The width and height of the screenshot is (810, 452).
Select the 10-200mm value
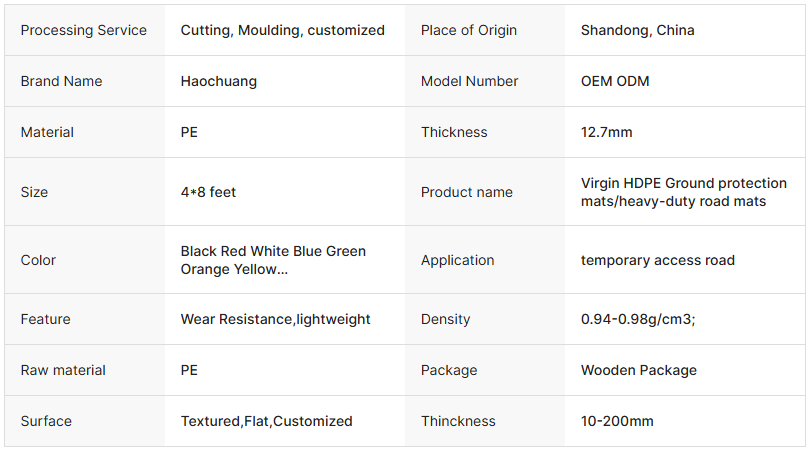tap(616, 421)
